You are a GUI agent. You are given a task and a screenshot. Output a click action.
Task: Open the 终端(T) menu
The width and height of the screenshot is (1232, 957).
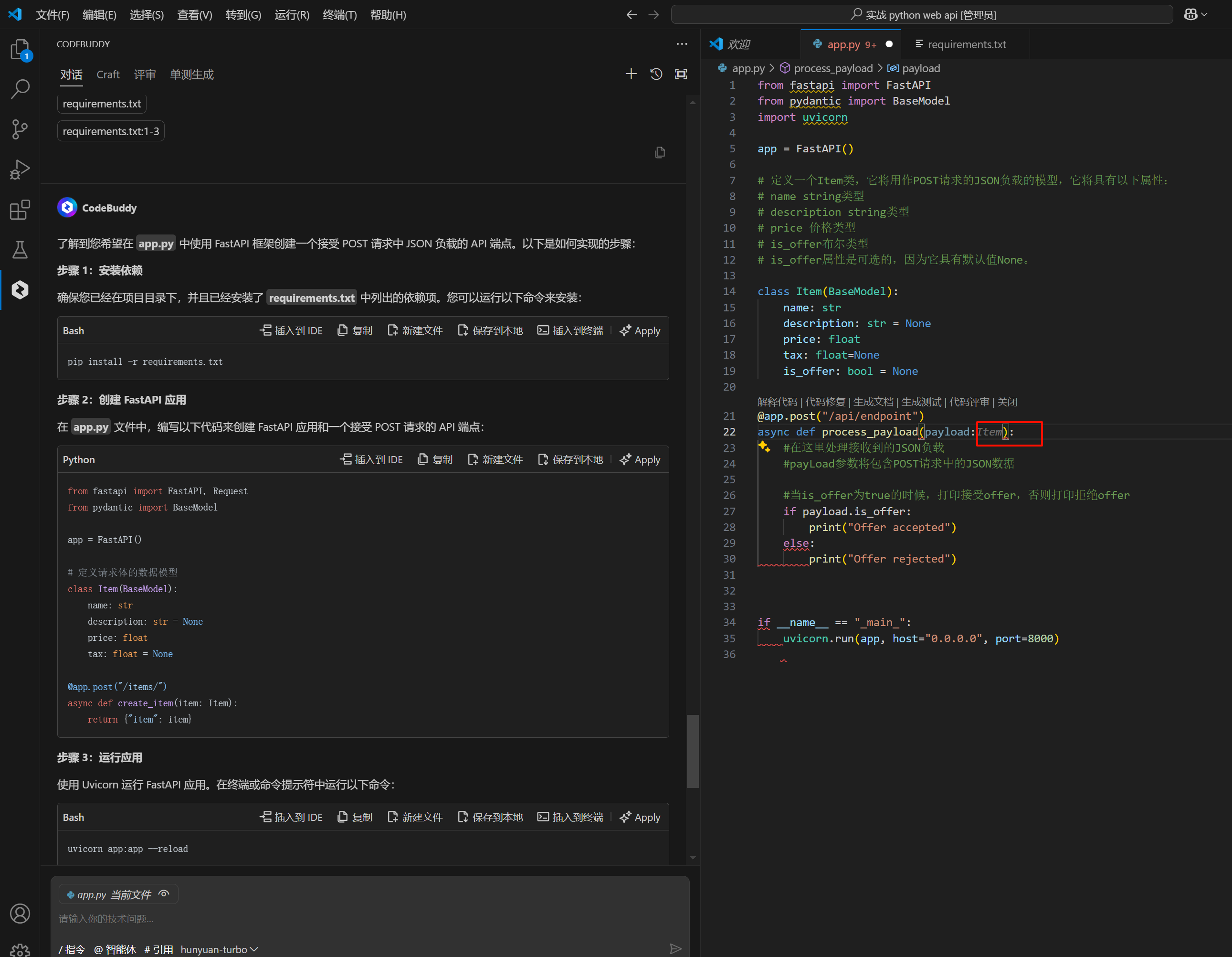pos(339,15)
